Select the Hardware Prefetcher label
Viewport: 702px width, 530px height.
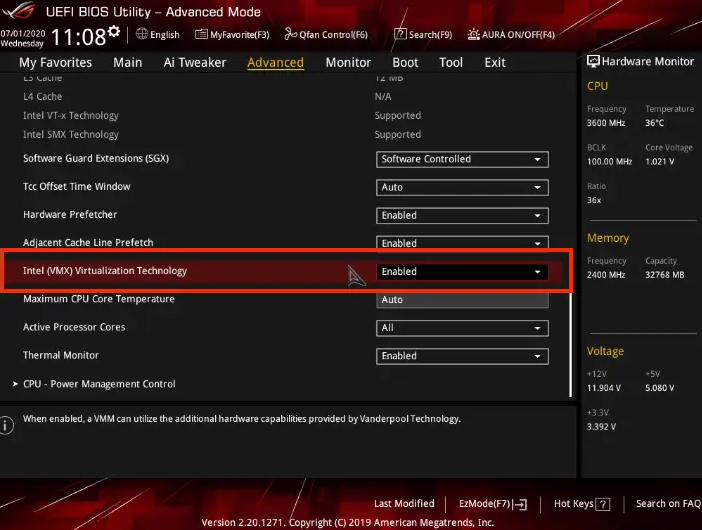click(x=70, y=215)
